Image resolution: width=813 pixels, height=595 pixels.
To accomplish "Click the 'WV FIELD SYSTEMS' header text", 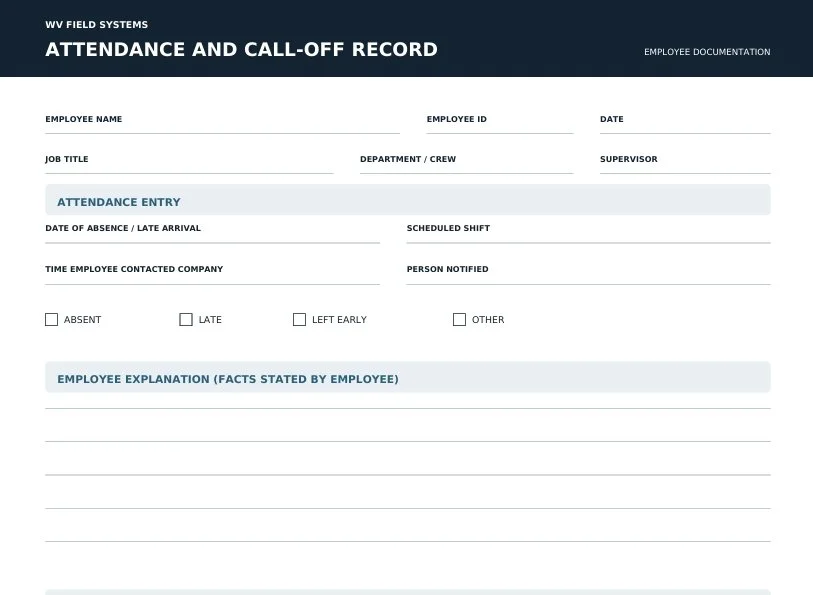I will [96, 25].
